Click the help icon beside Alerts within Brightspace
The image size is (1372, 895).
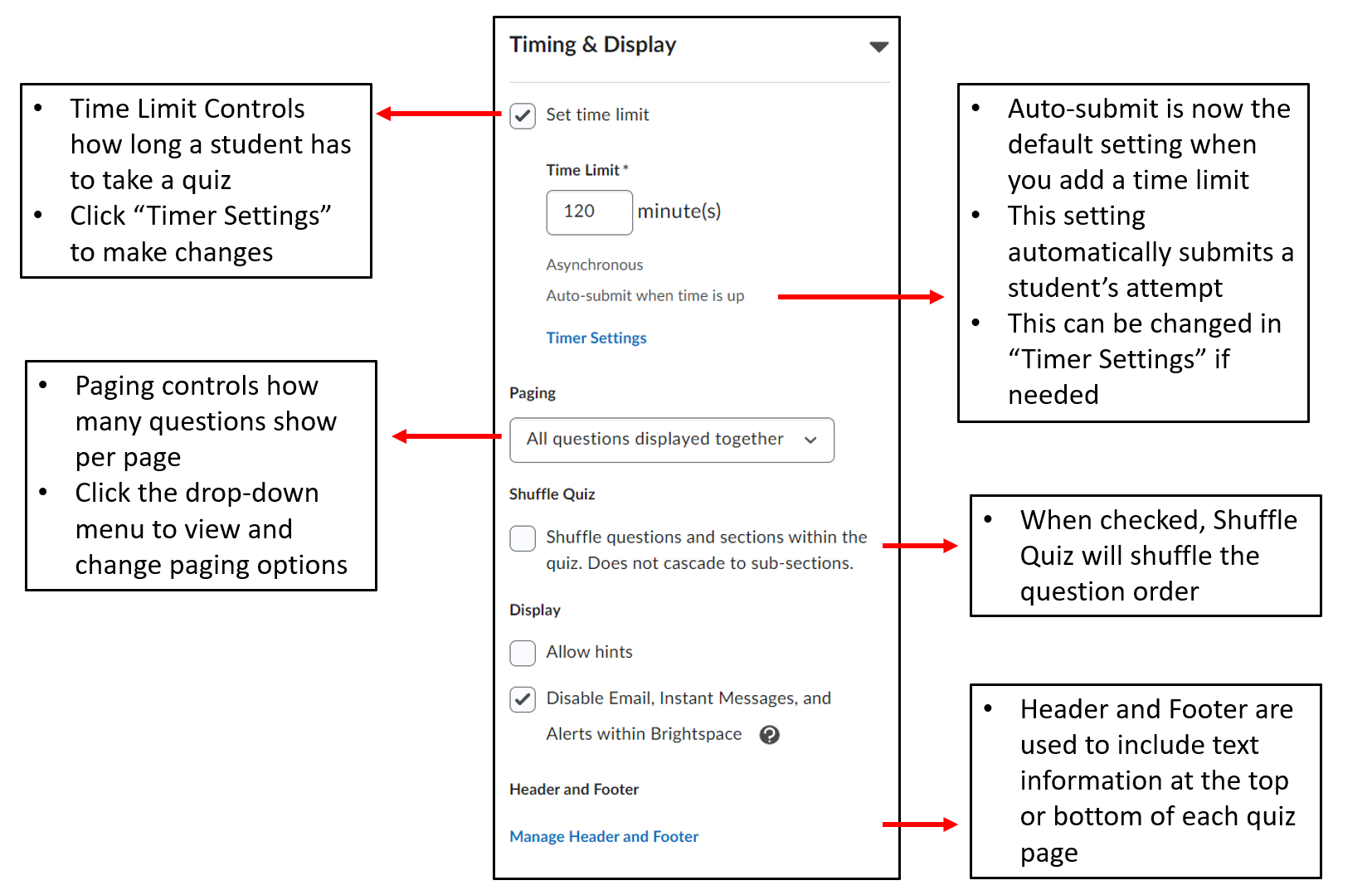click(x=770, y=735)
